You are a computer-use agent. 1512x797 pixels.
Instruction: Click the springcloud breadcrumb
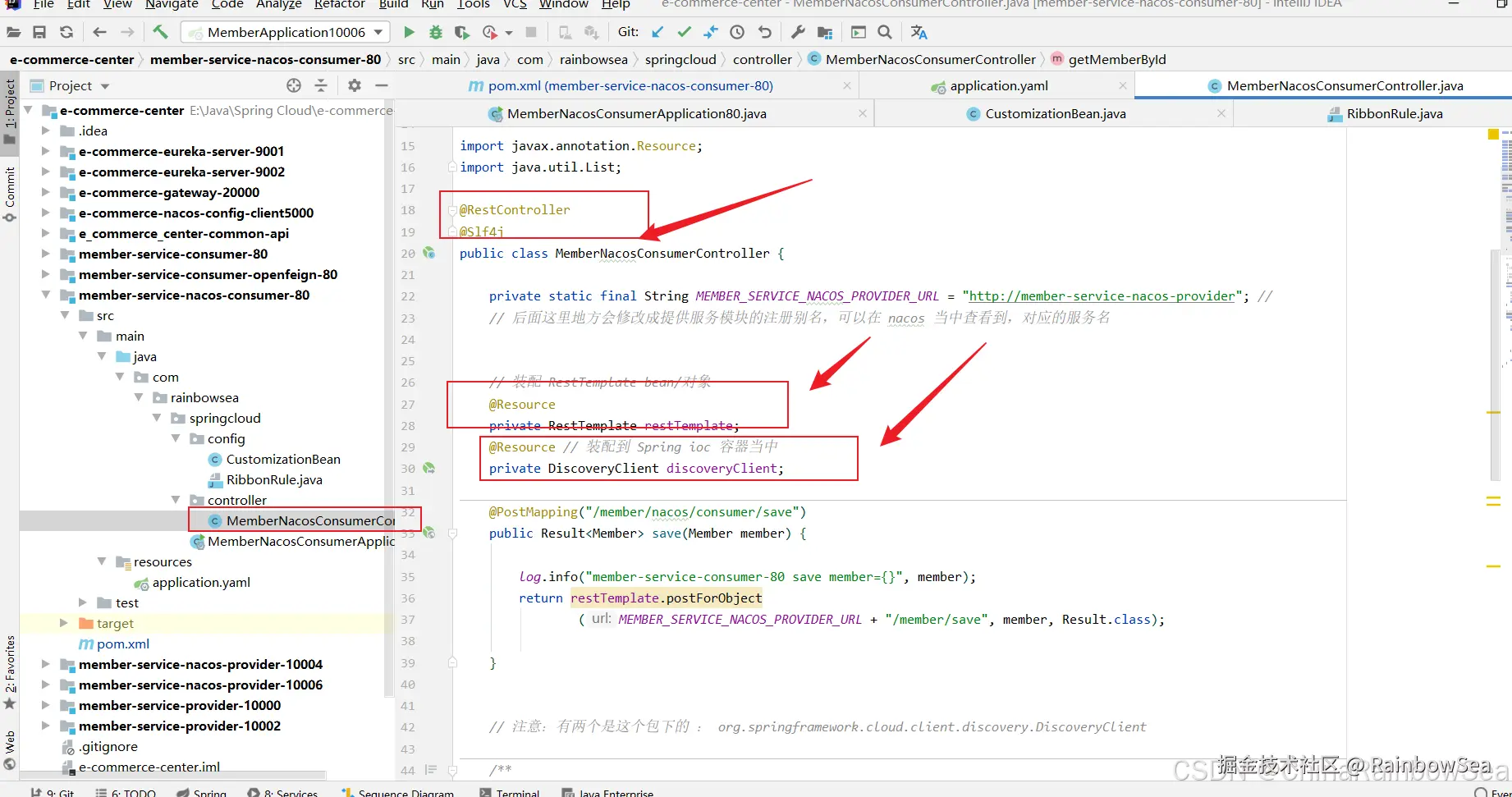[680, 59]
